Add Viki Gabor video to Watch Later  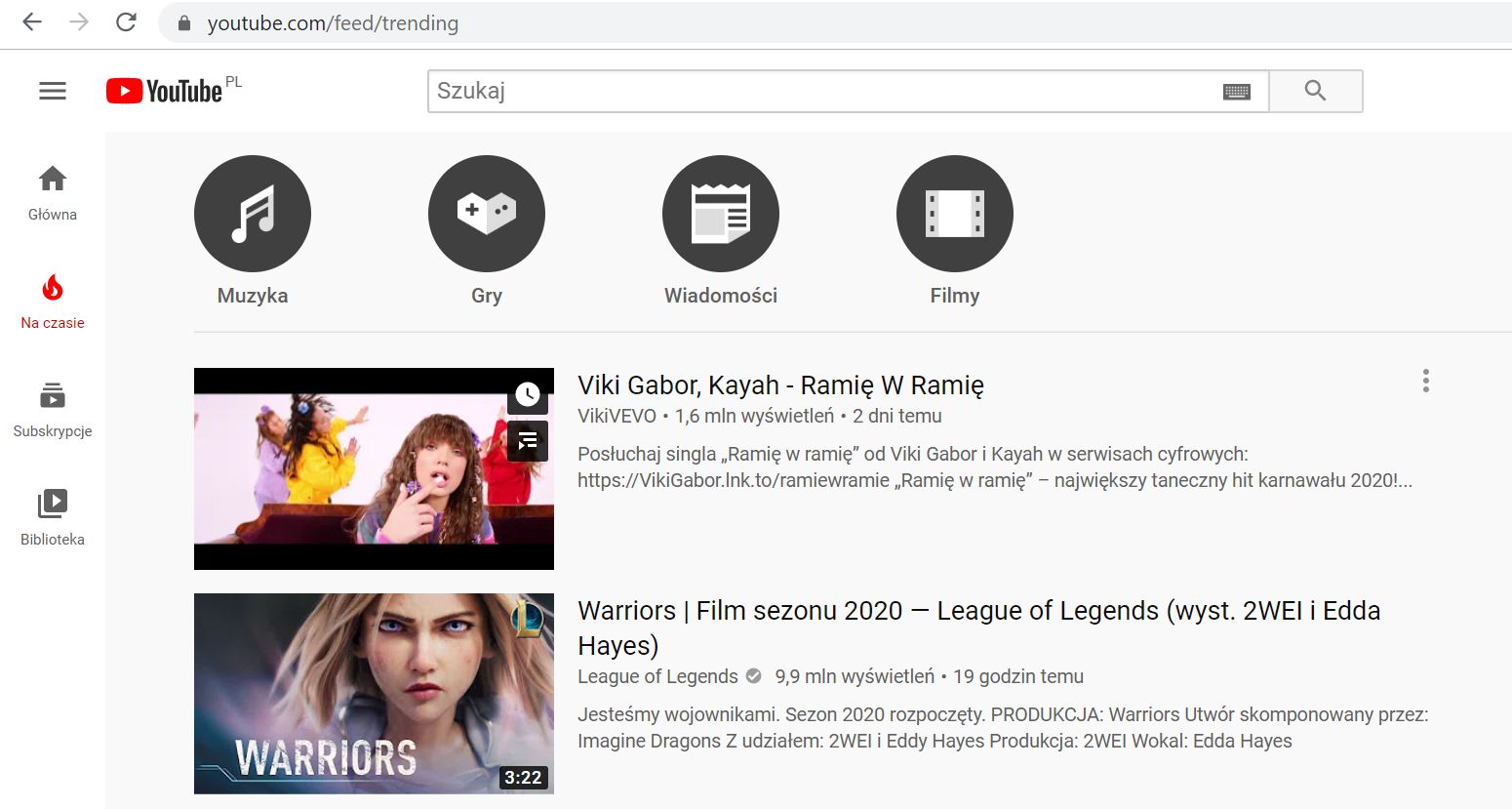point(528,394)
